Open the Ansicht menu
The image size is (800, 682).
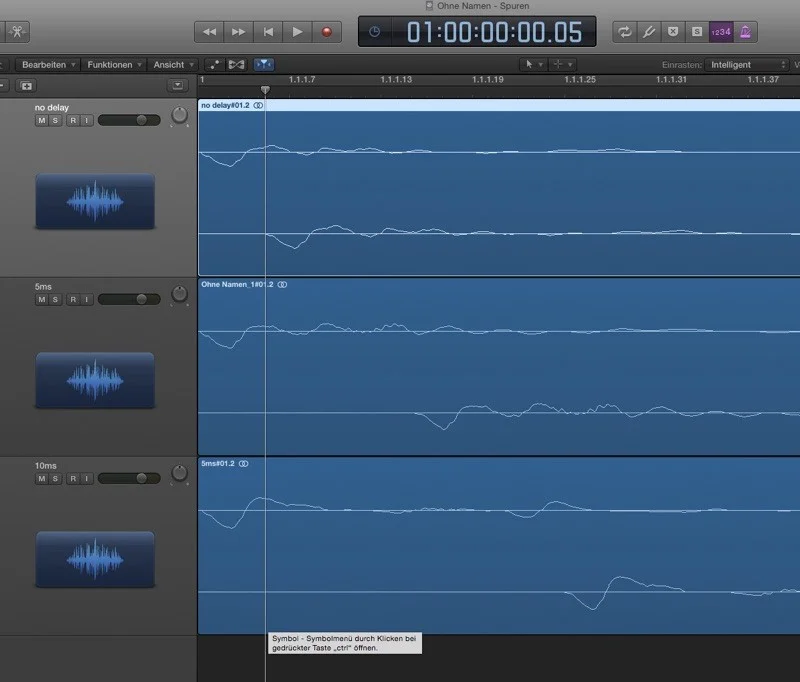click(173, 64)
